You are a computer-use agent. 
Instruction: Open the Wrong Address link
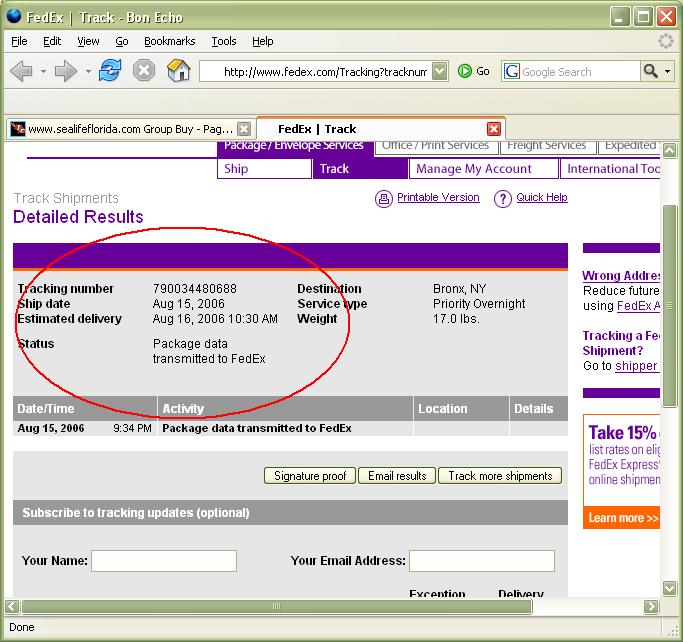621,276
